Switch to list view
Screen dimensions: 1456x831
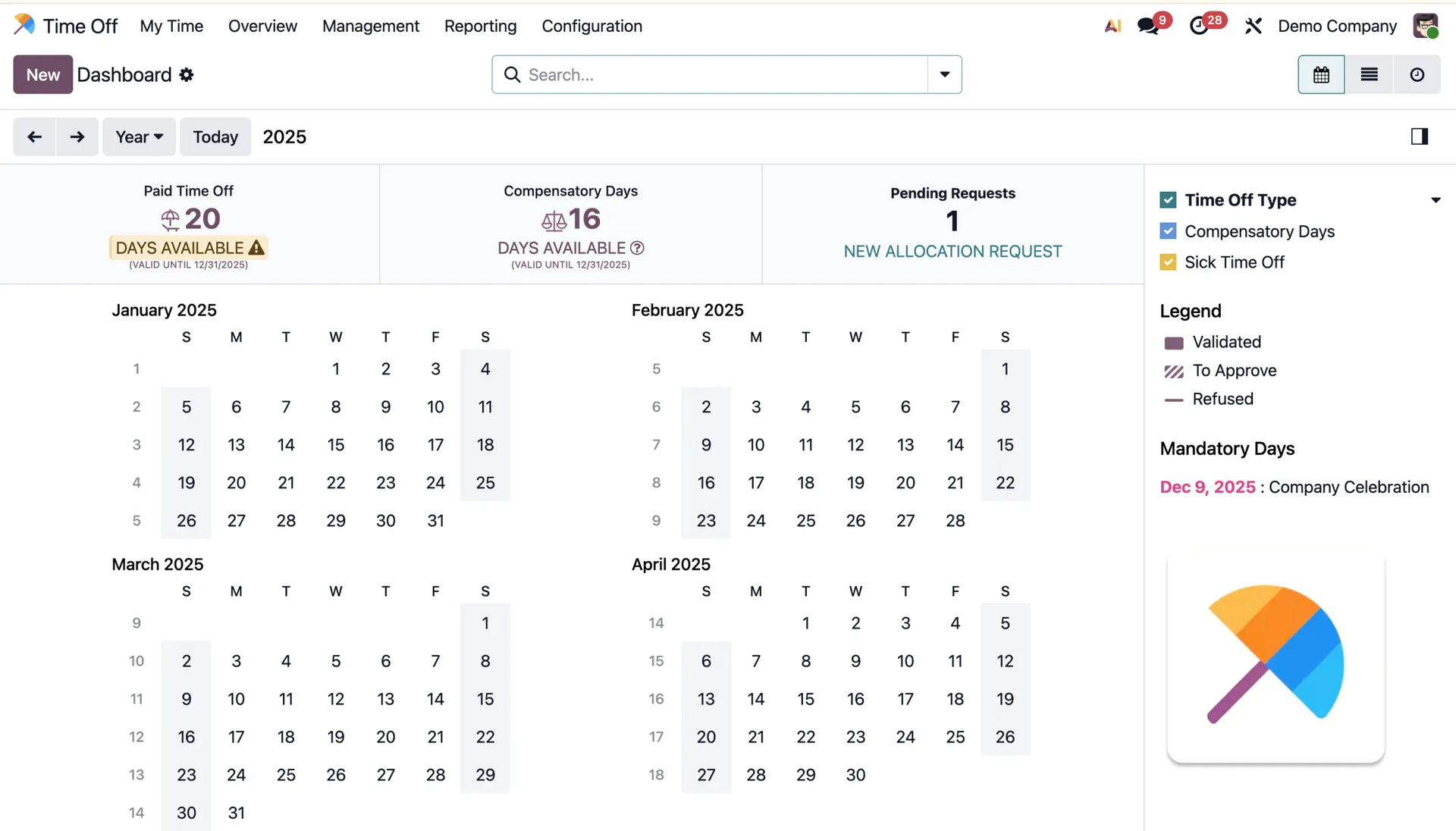1369,74
